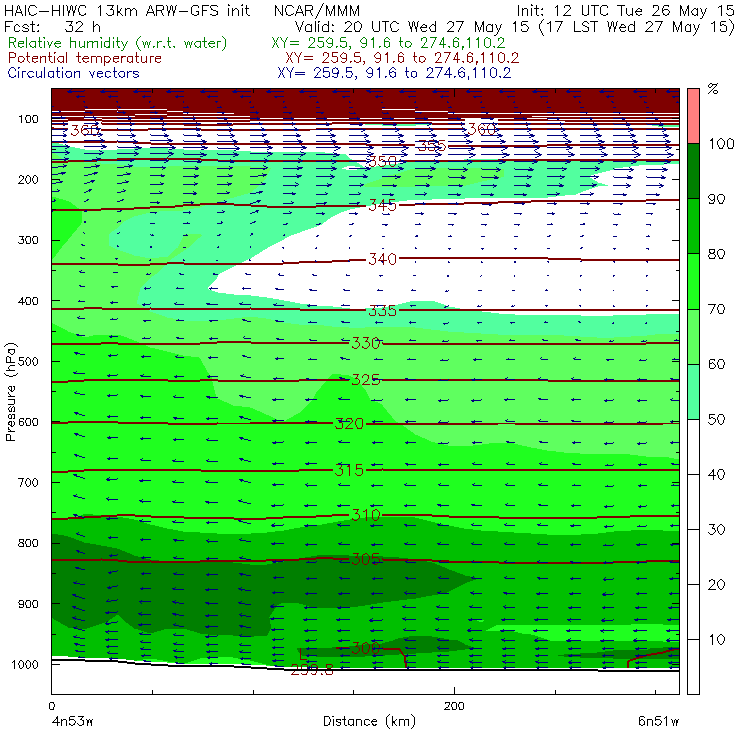
Task: Click the '90' colorbar value label
Action: click(x=716, y=199)
